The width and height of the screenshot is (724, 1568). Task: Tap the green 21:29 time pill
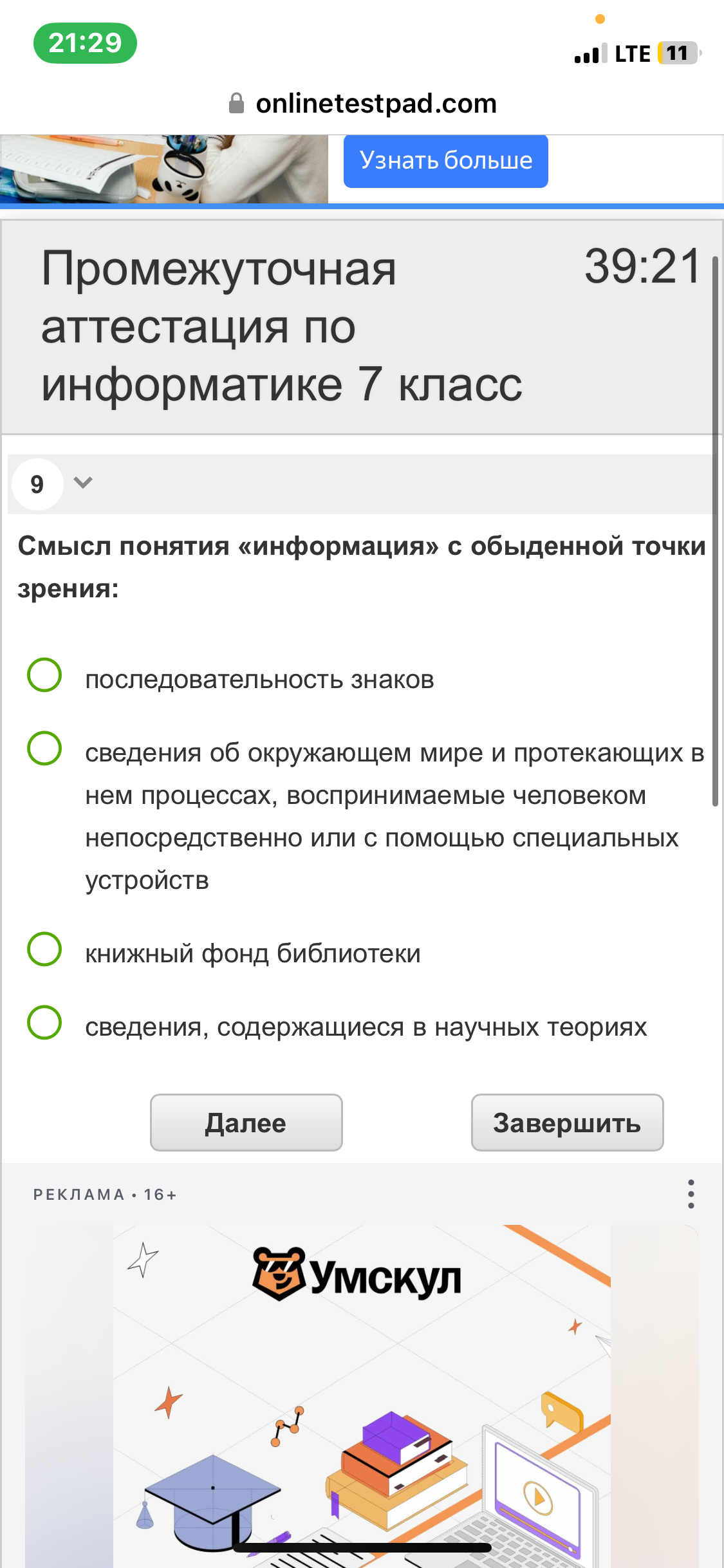pyautogui.click(x=85, y=43)
